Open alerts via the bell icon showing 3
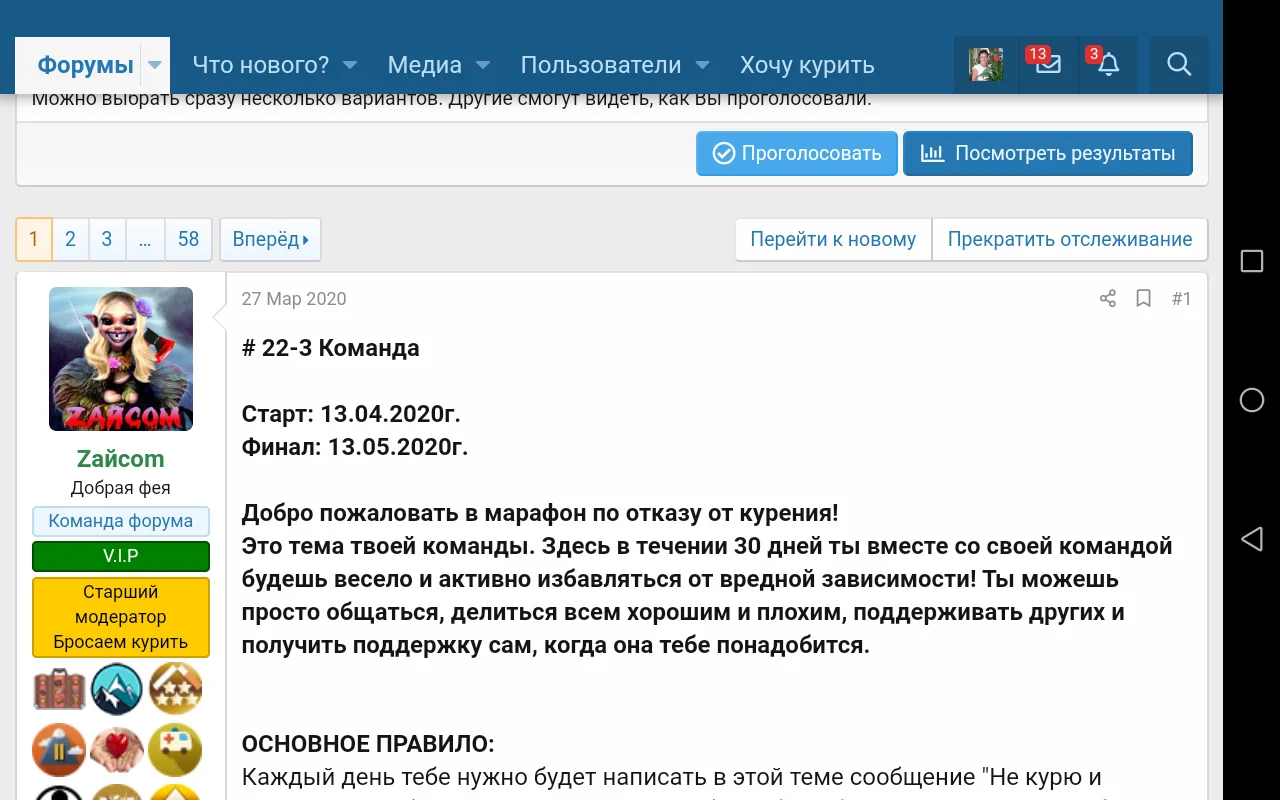This screenshot has width=1280, height=800. click(x=1108, y=64)
